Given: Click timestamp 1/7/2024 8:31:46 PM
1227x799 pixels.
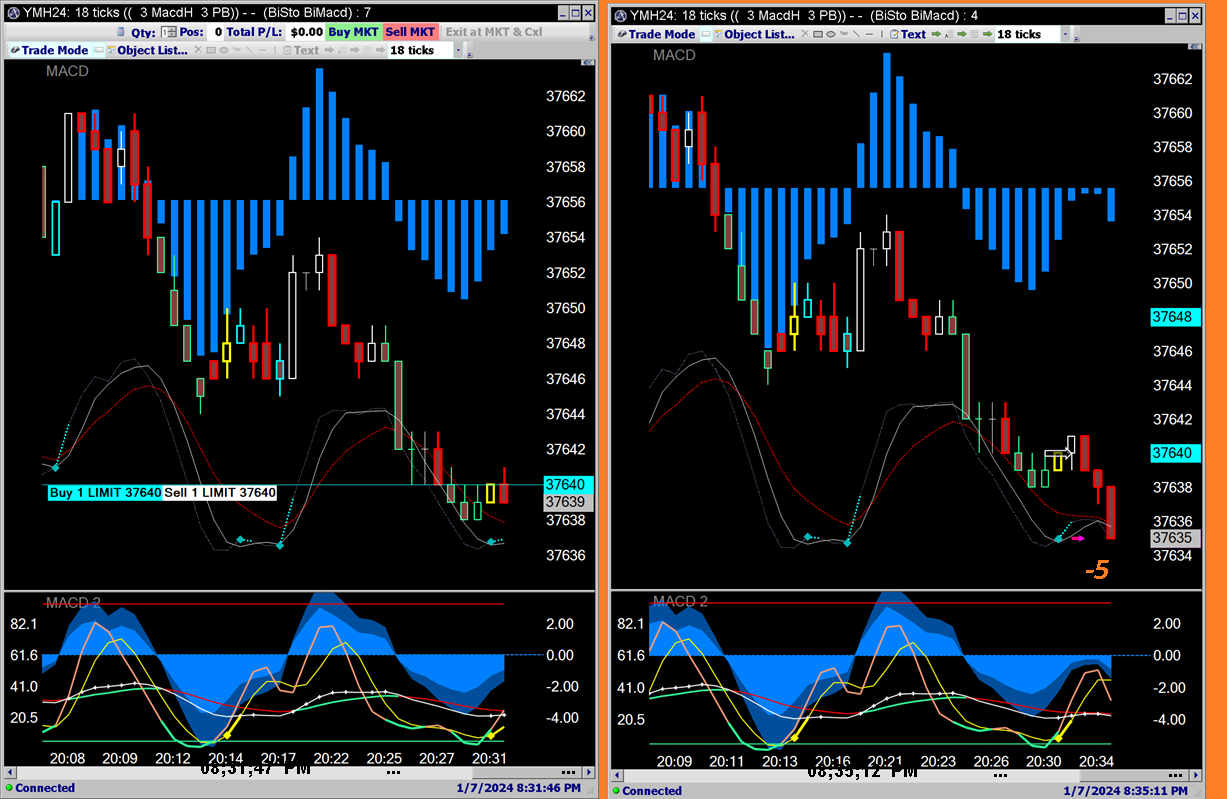Looking at the screenshot, I should [x=518, y=788].
